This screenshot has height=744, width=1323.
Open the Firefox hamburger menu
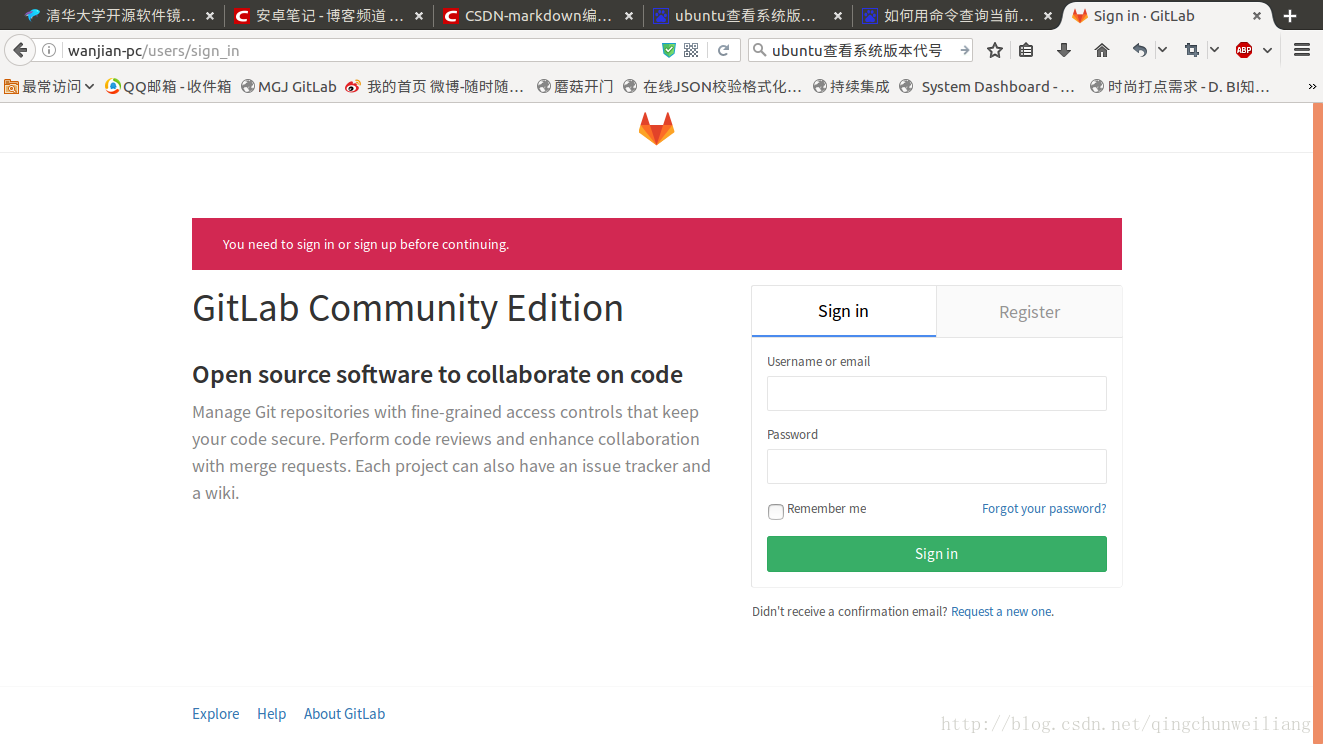(x=1302, y=50)
